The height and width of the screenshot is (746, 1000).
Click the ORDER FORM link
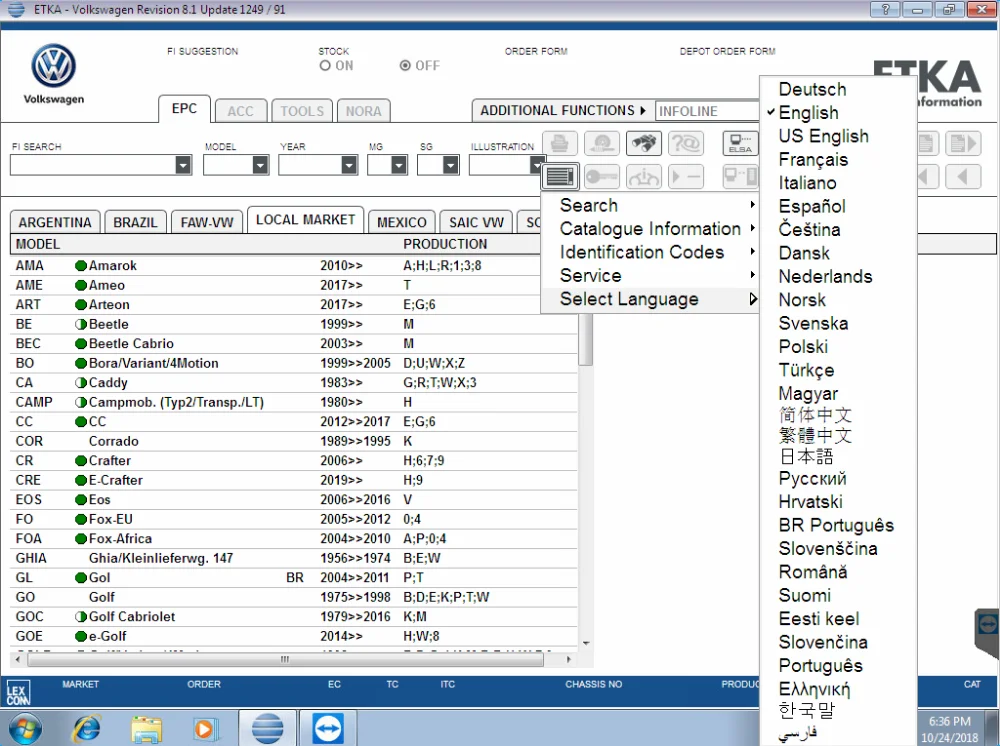pos(536,51)
